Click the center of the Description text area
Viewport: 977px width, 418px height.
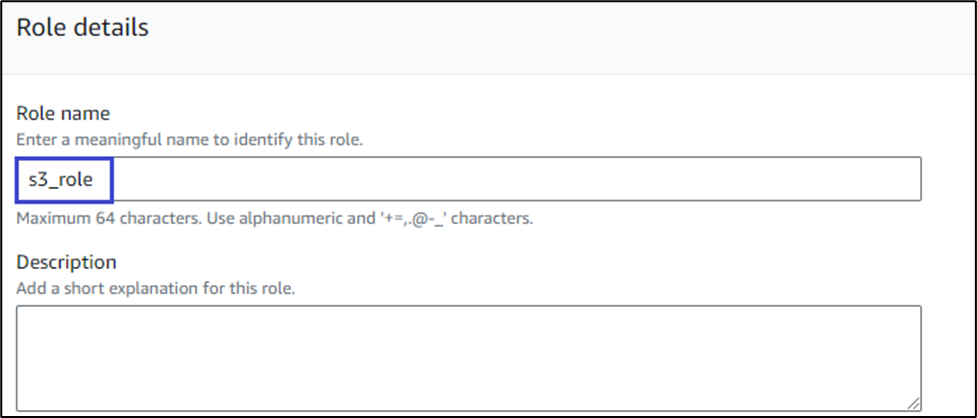tap(468, 357)
